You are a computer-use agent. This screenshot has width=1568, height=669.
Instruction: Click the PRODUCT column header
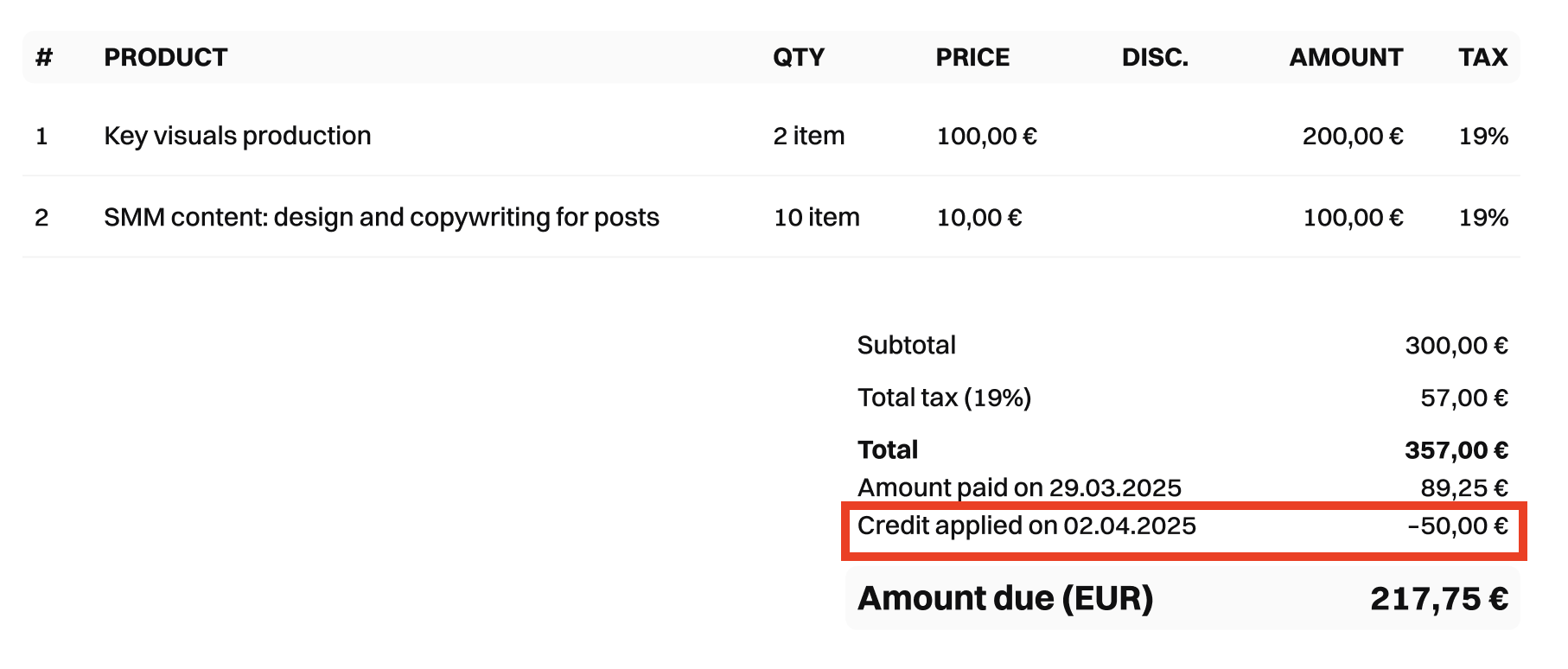coord(165,57)
